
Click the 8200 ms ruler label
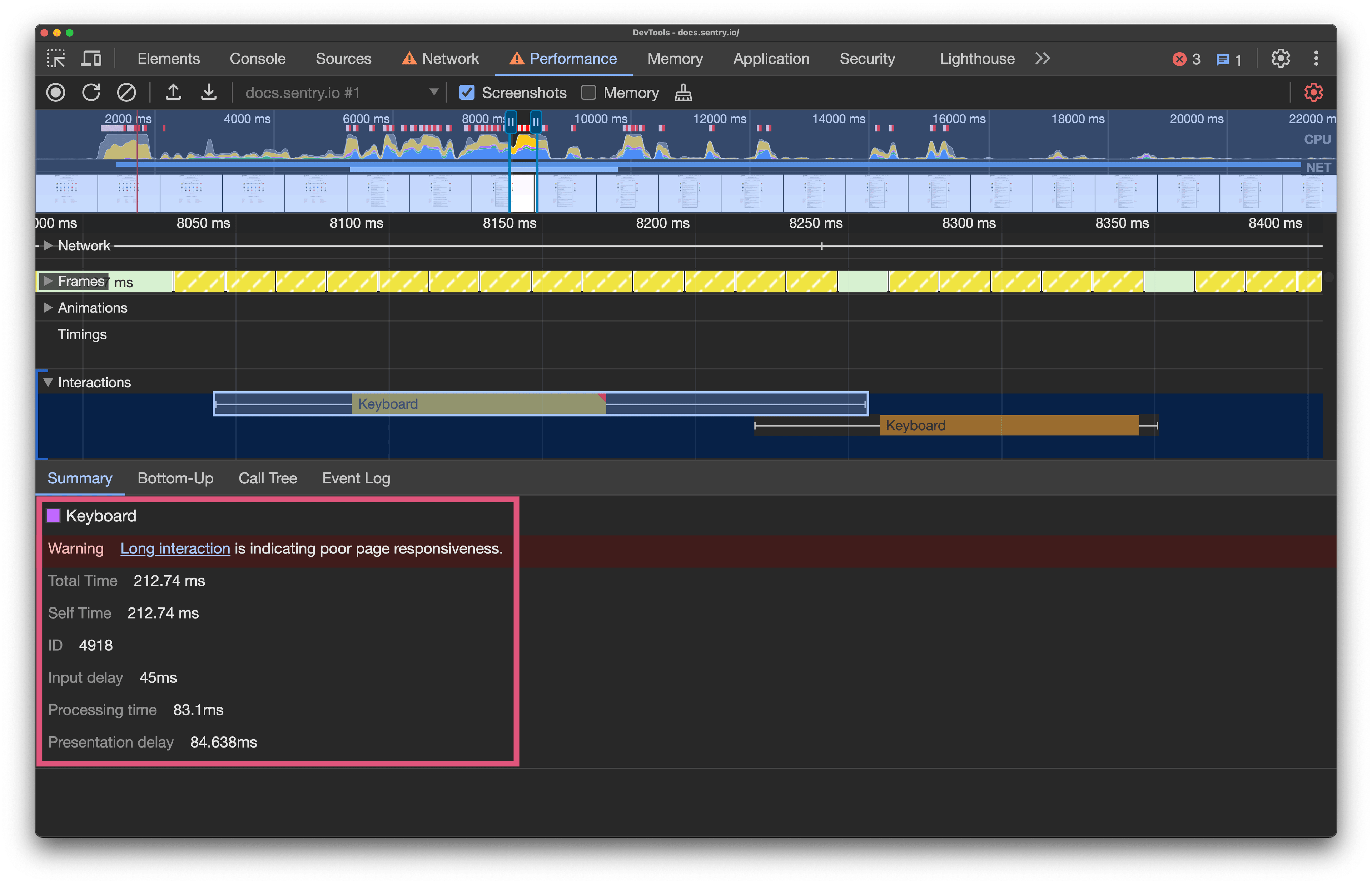662,223
